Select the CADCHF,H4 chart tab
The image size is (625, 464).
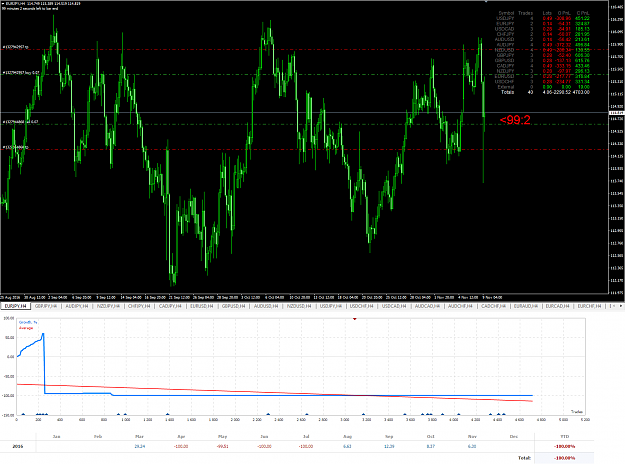click(493, 306)
